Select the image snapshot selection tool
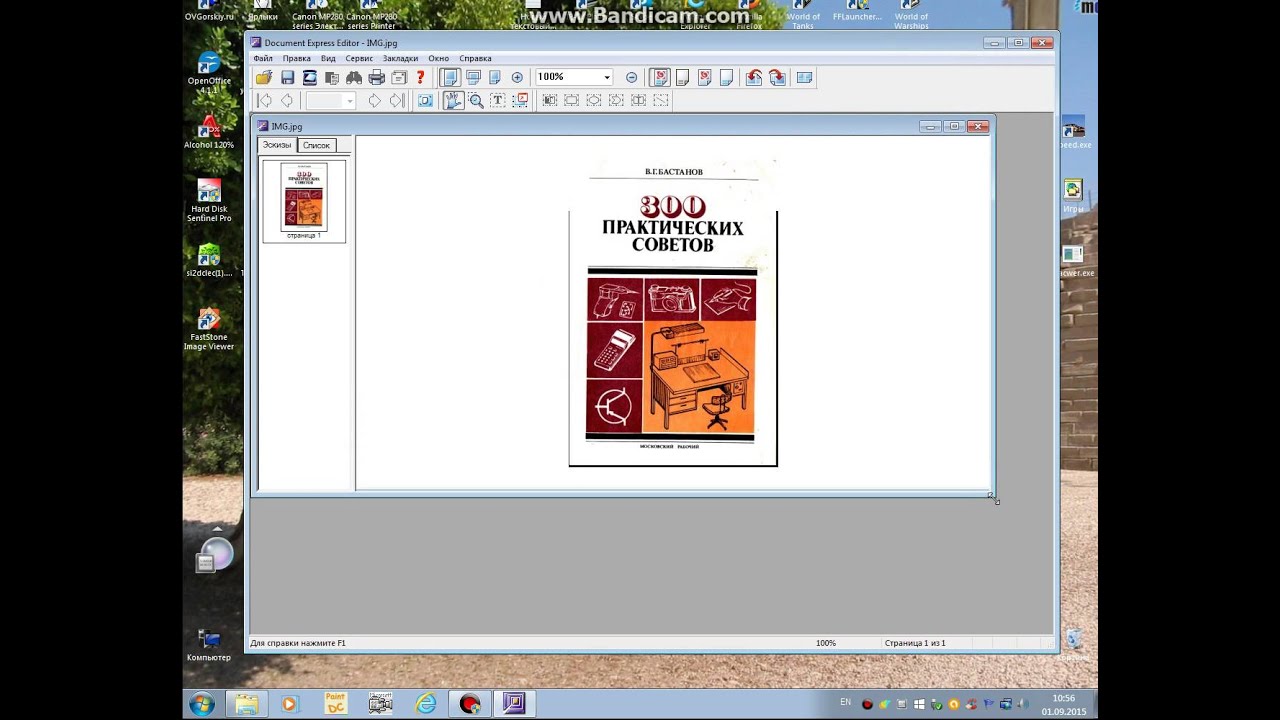This screenshot has height=720, width=1280. pos(521,100)
